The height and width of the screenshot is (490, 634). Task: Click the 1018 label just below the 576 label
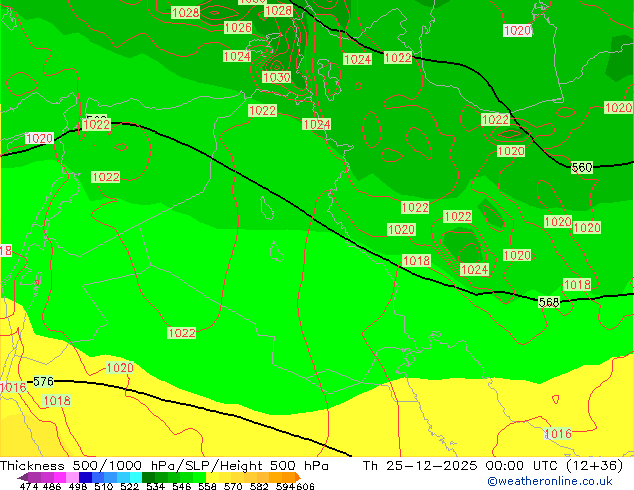(57, 401)
